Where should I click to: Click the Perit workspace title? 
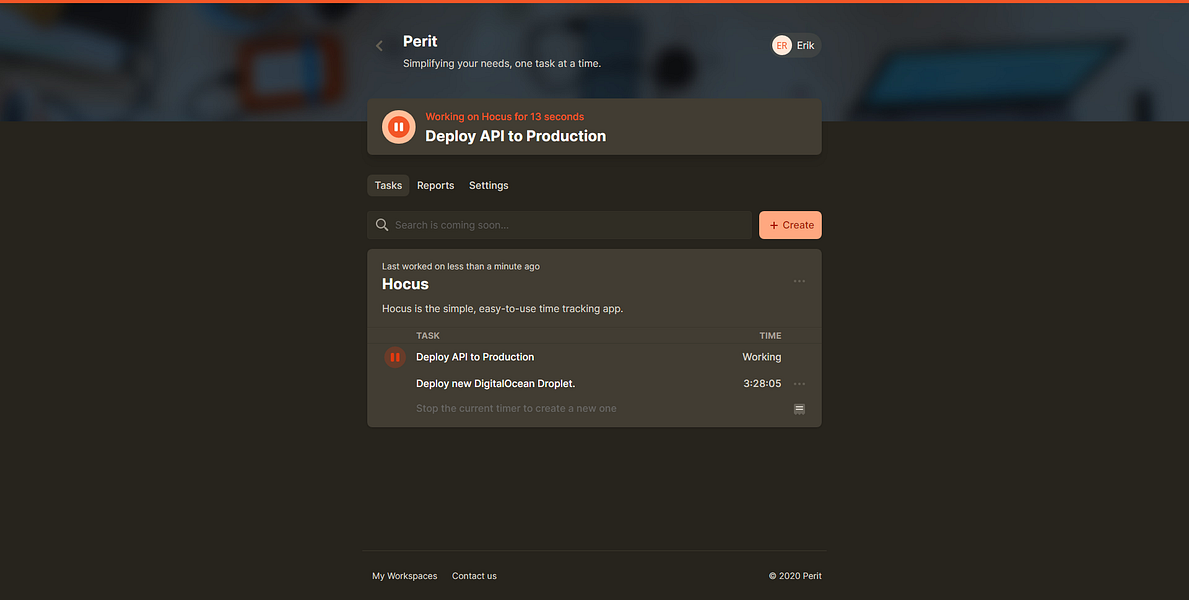click(x=420, y=42)
